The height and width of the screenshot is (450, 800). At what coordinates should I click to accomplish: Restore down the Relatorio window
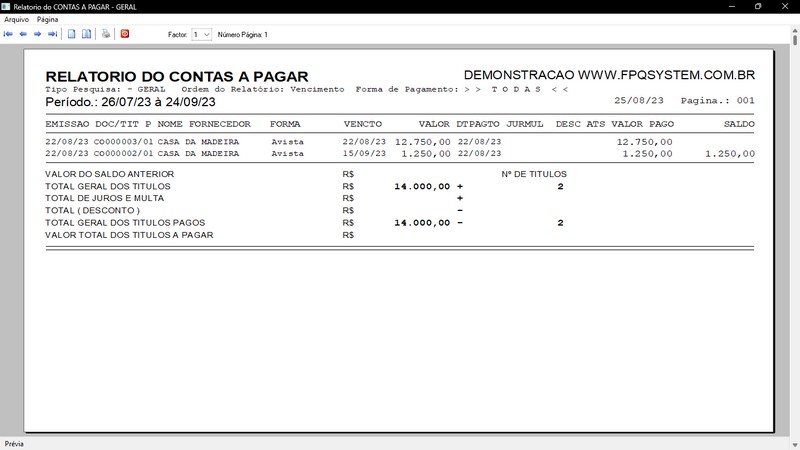coord(758,7)
